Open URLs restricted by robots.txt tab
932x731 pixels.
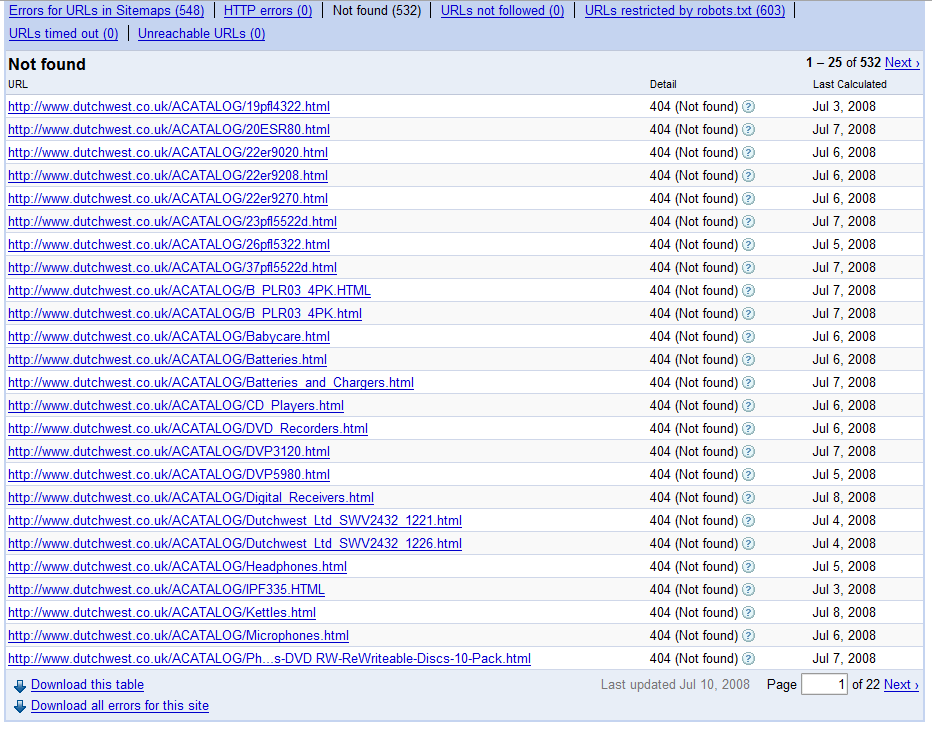pyautogui.click(x=684, y=11)
